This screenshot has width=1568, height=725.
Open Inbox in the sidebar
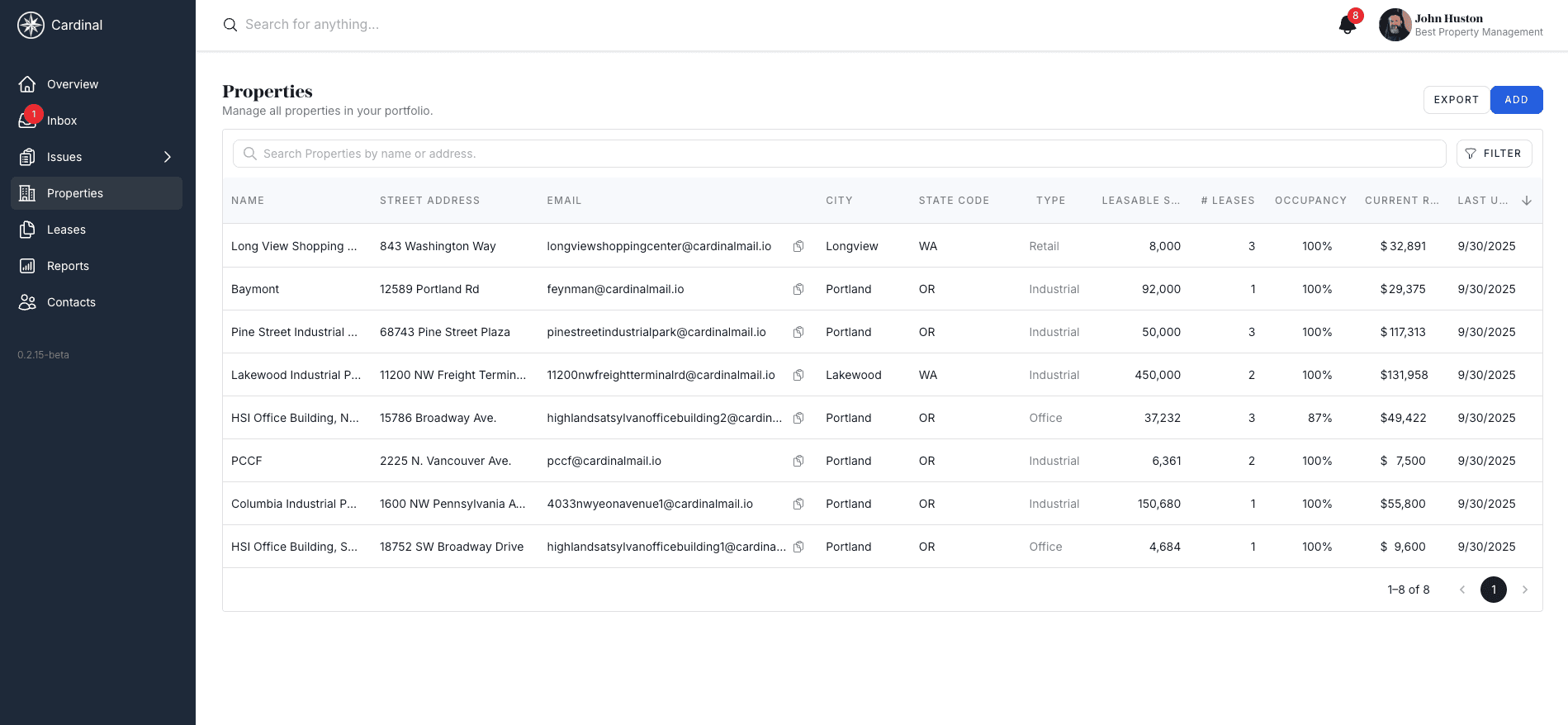[x=97, y=121]
